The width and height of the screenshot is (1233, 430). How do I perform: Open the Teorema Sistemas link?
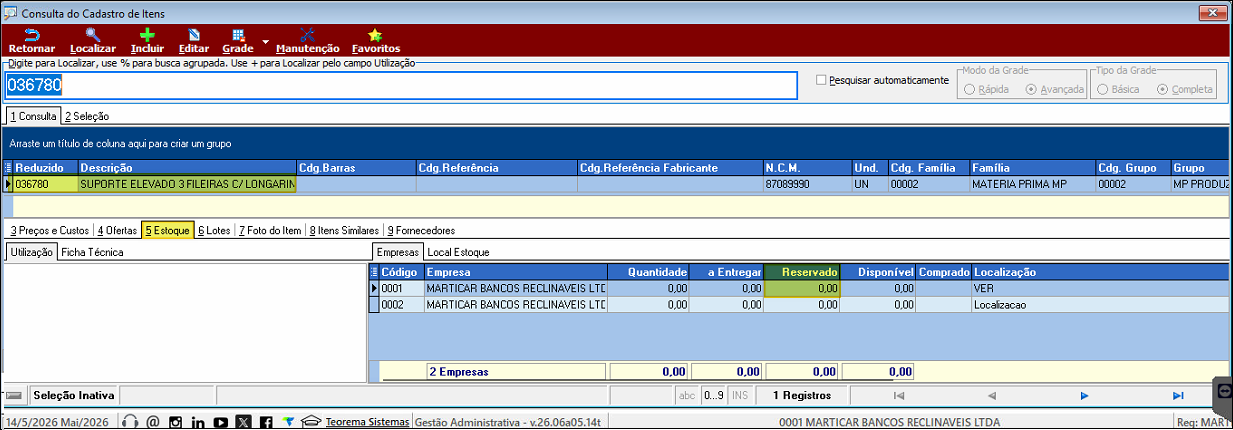(367, 422)
